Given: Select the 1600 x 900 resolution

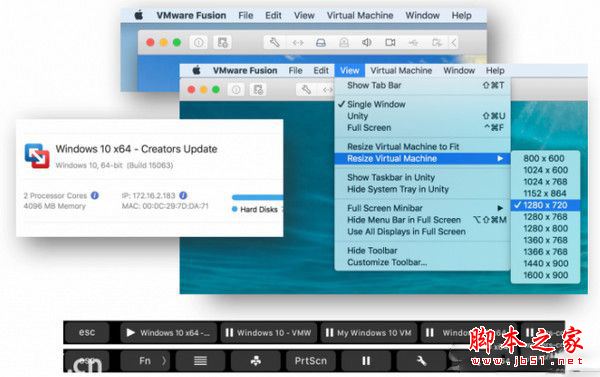Looking at the screenshot, I should coord(545,275).
